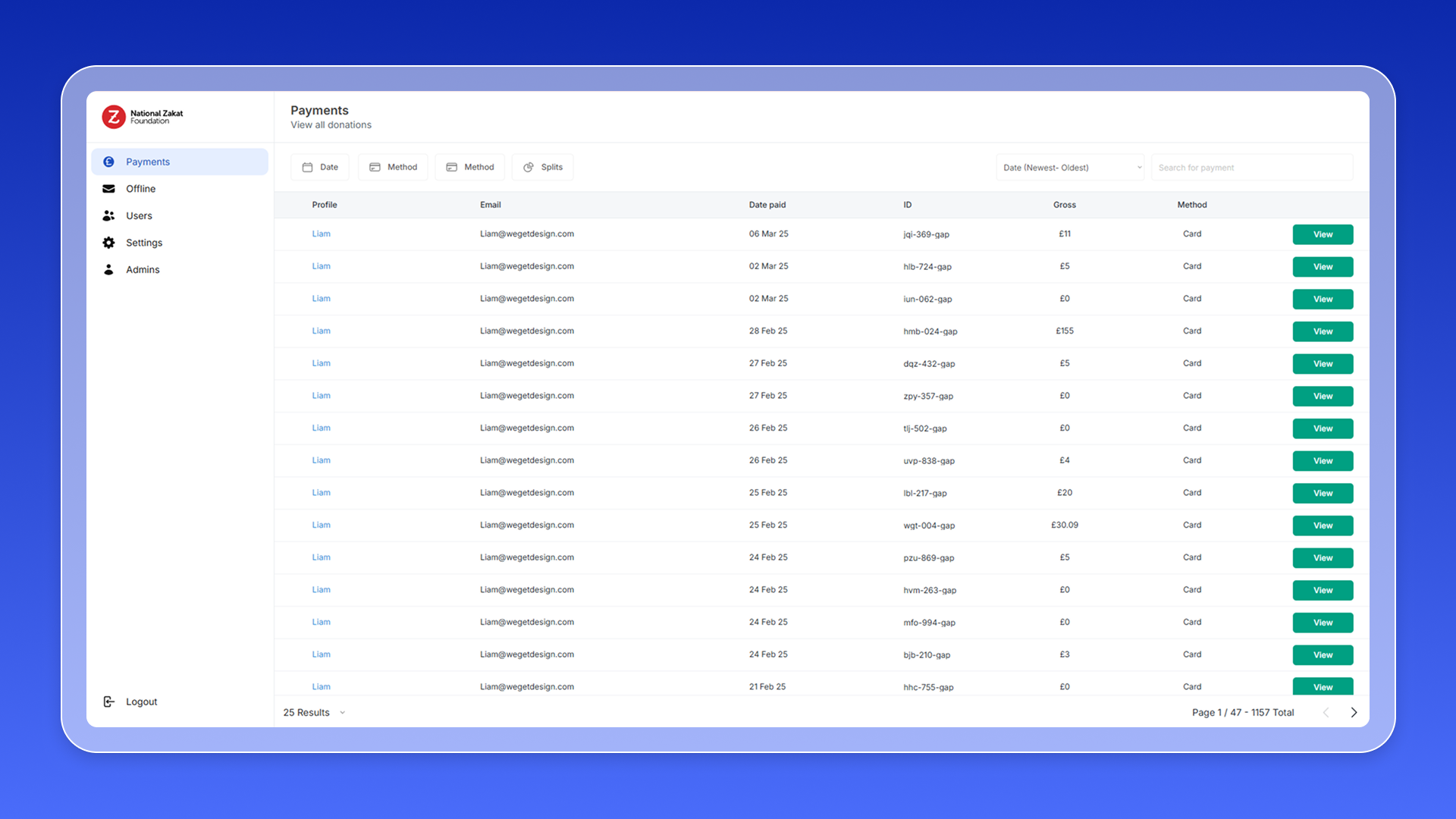Click the Users people icon
This screenshot has height=819, width=1456.
108,215
